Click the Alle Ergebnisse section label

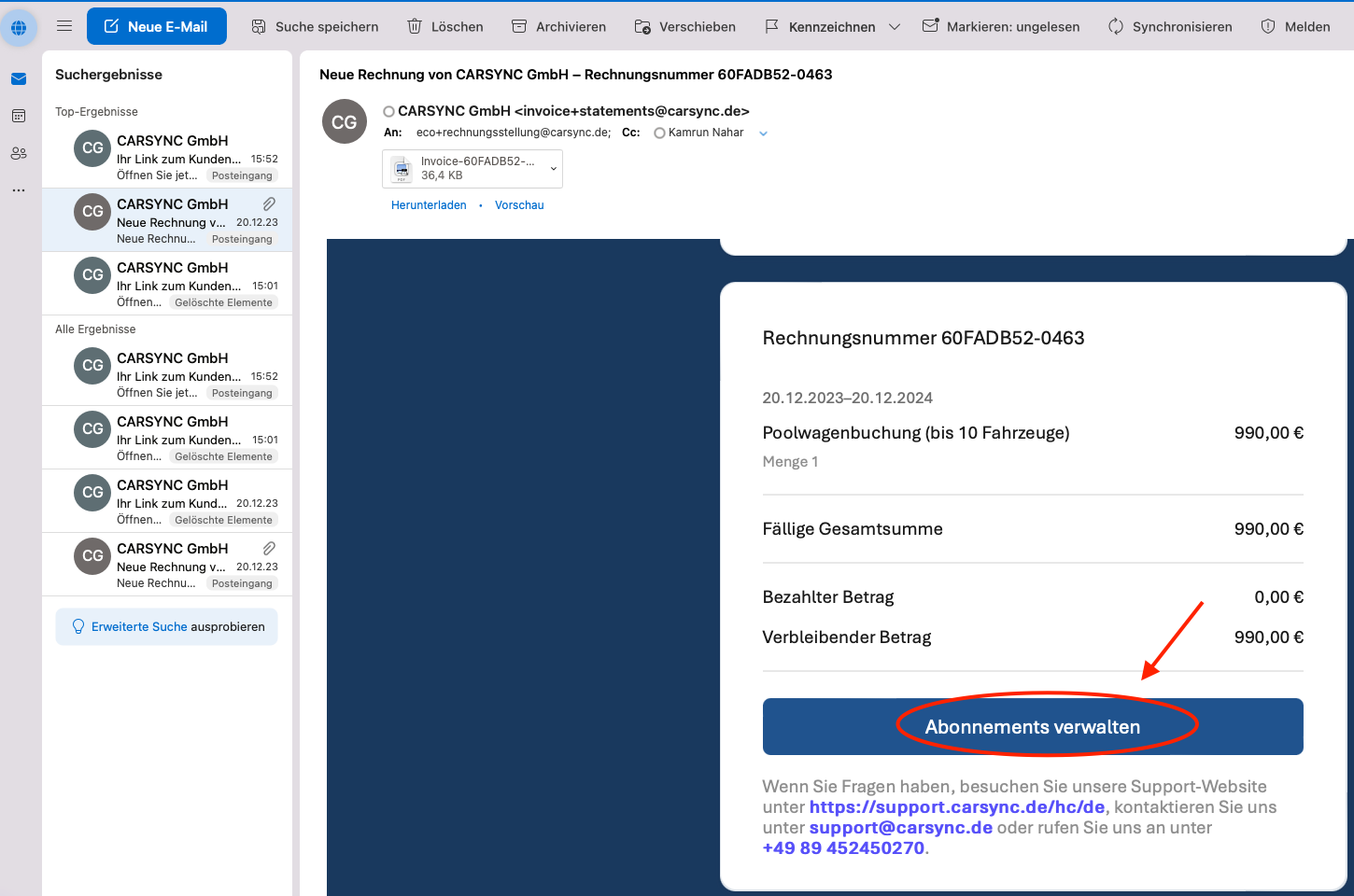coord(95,329)
